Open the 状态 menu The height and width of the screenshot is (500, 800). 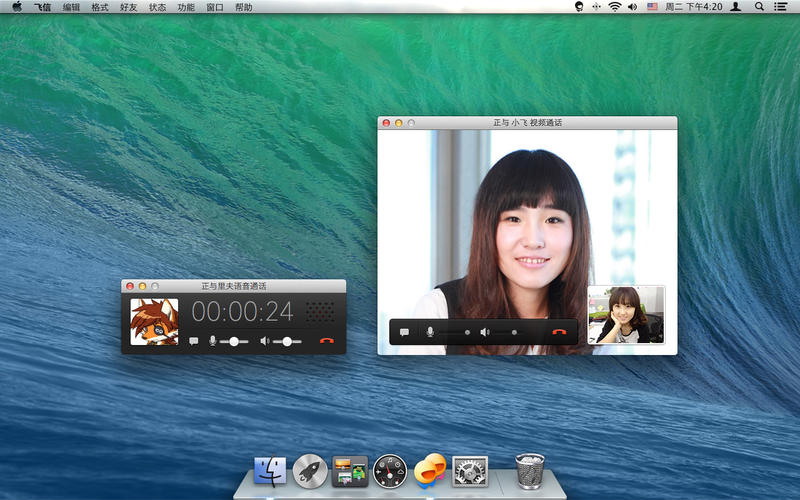click(x=158, y=7)
